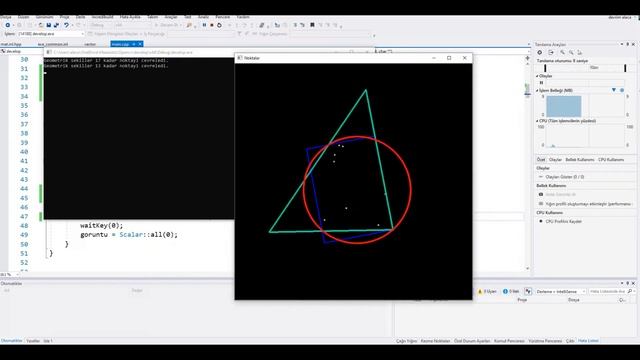This screenshot has height=360, width=640.
Task: Open Diagnostic Tools settings gear icon
Action: pos(540,52)
